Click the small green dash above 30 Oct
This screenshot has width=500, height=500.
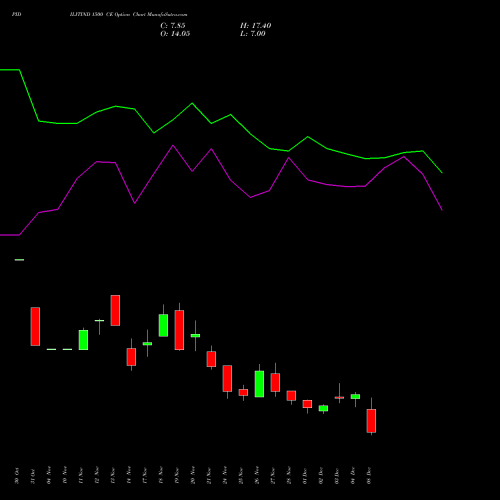(19, 260)
